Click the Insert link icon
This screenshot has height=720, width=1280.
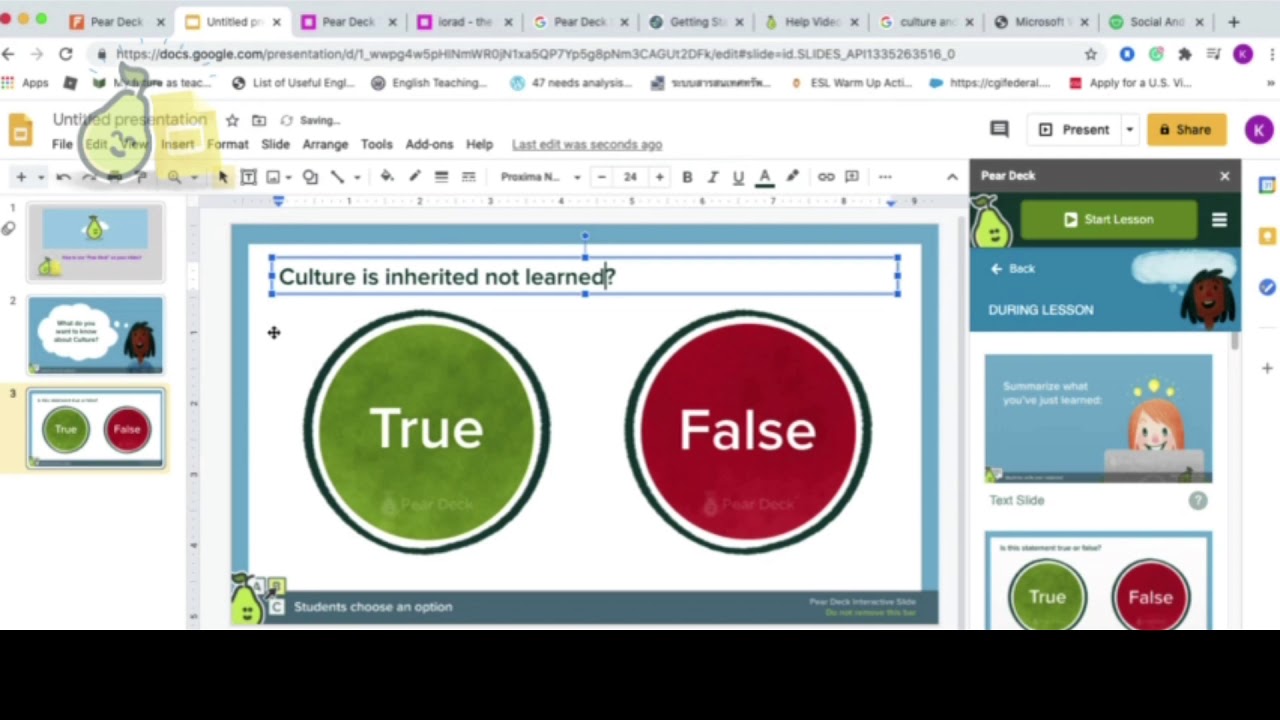pyautogui.click(x=826, y=177)
